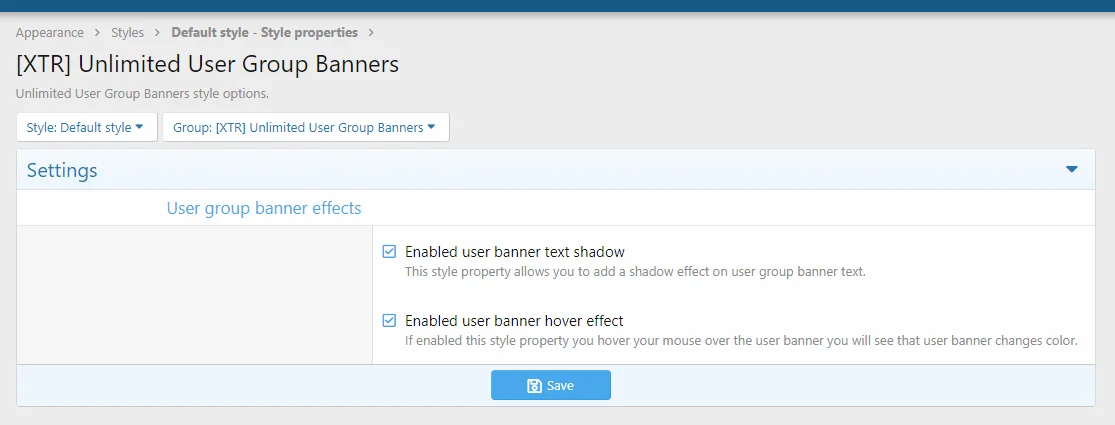
Task: Click the caret icon on Style dropdown
Action: pyautogui.click(x=140, y=127)
